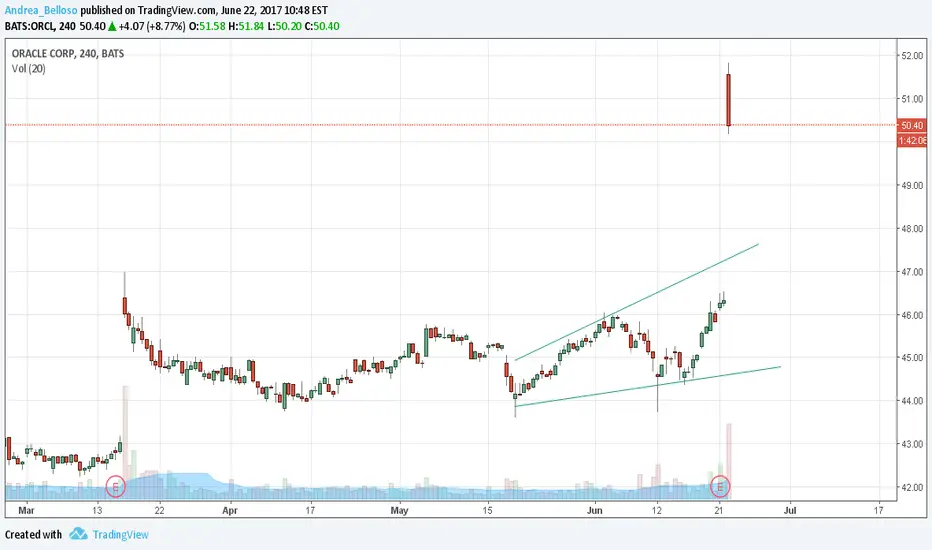Click the large red gap-up candle
The width and height of the screenshot is (932, 550).
point(728,99)
